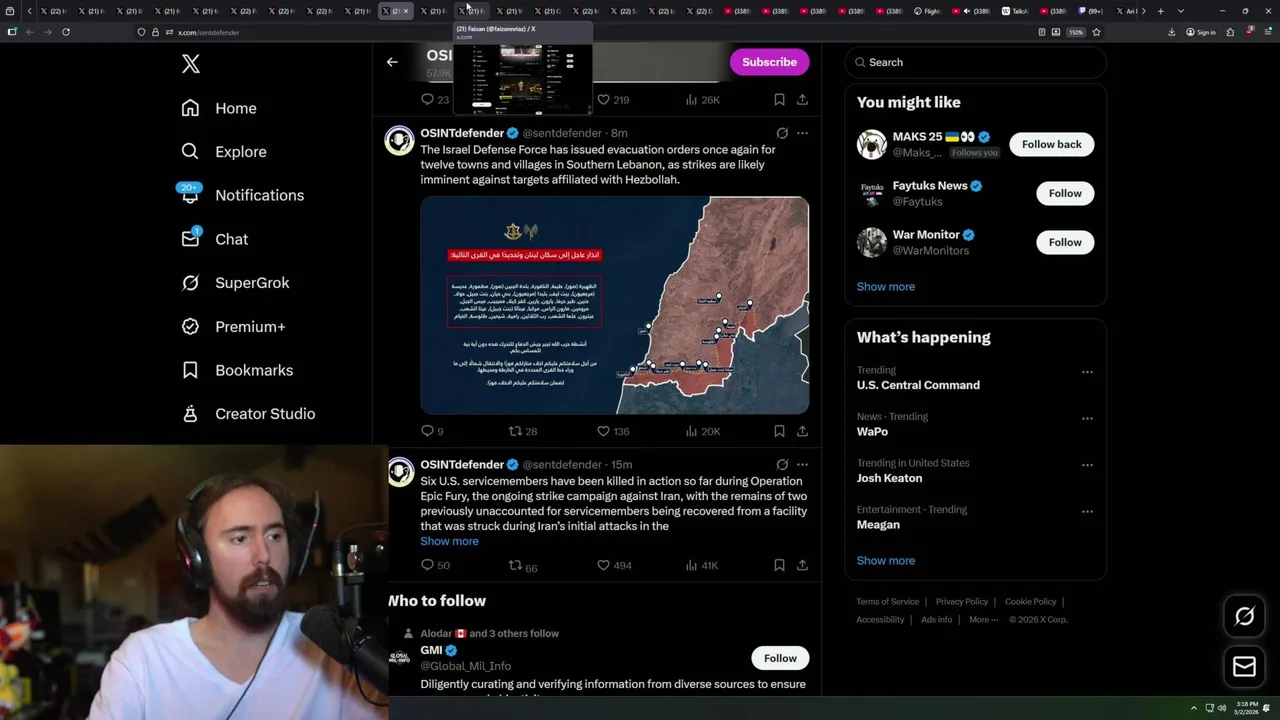Open the Explore page
The width and height of the screenshot is (1280, 720).
[224, 152]
